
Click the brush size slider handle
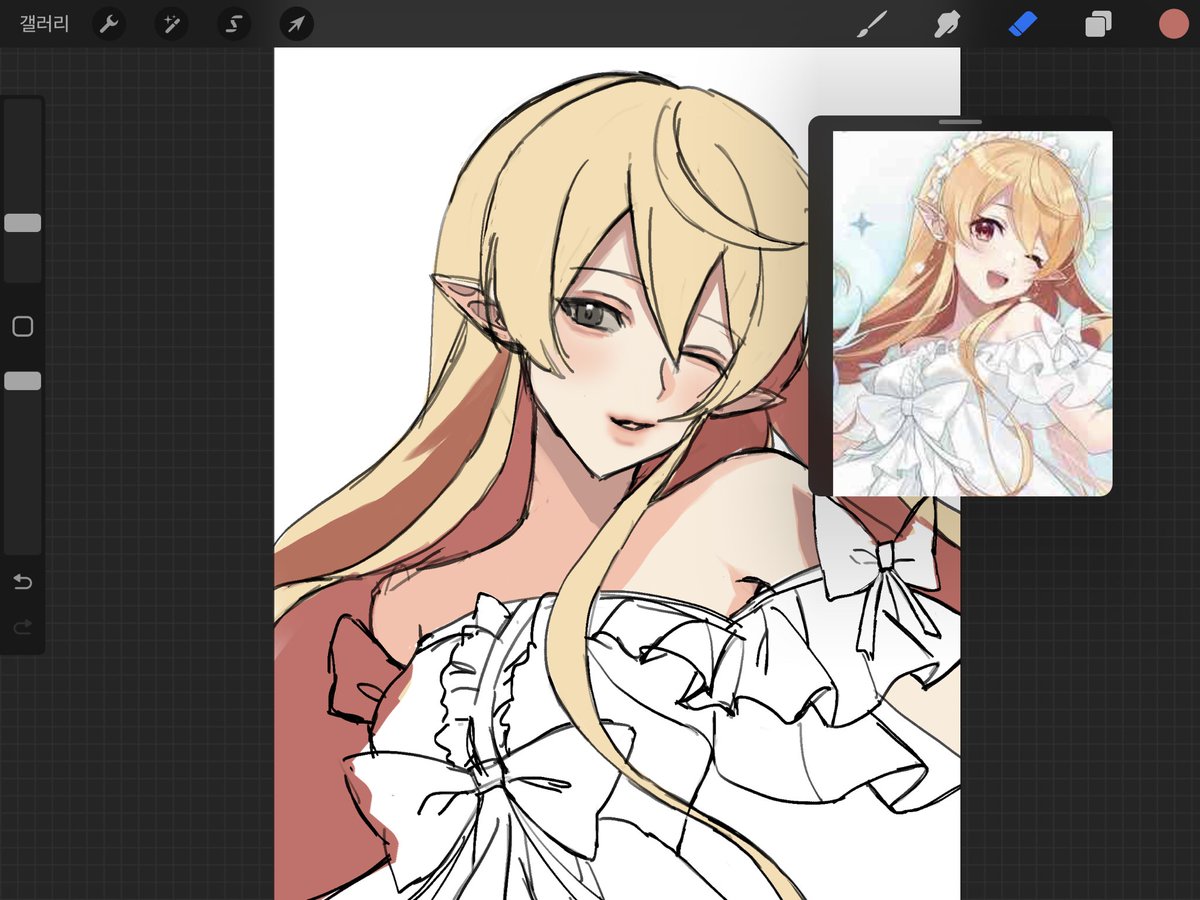coord(22,223)
